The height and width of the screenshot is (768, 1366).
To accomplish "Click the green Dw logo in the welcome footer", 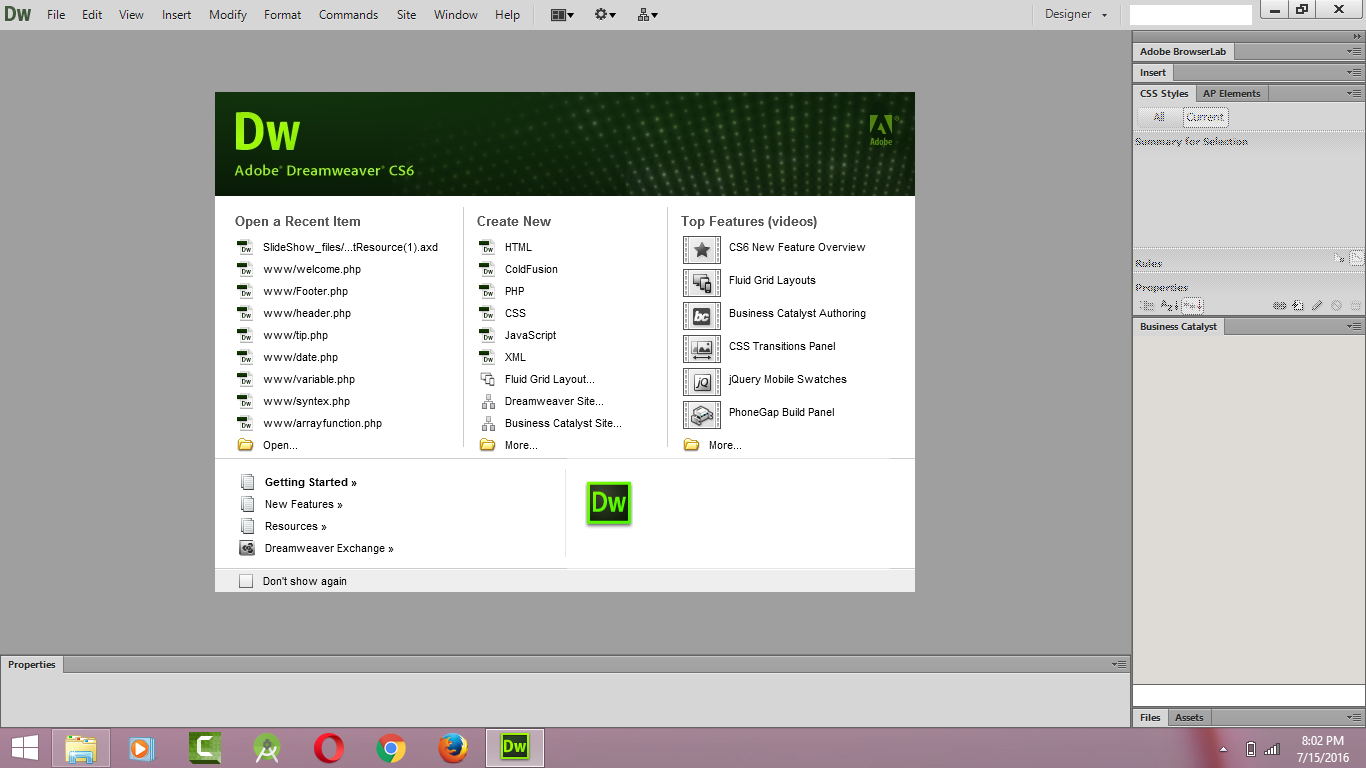I will [x=609, y=503].
